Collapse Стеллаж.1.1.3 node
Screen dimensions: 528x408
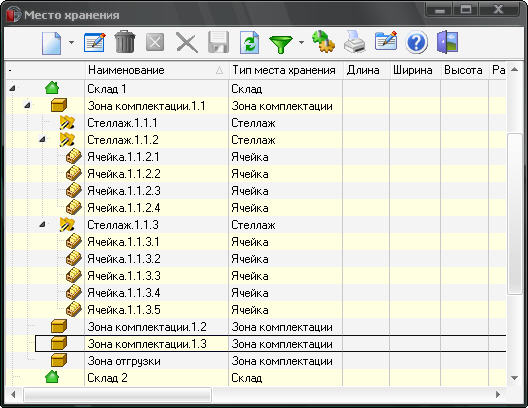42,224
